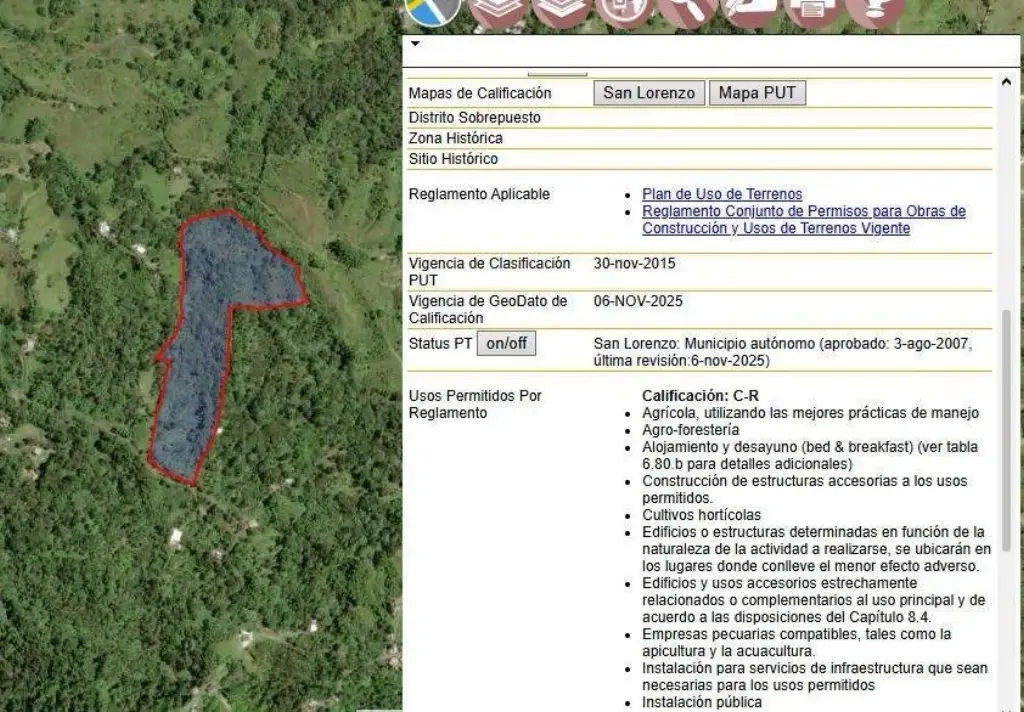Click the 'Calificación: C-R' heading
1024x712 pixels.
pos(700,396)
